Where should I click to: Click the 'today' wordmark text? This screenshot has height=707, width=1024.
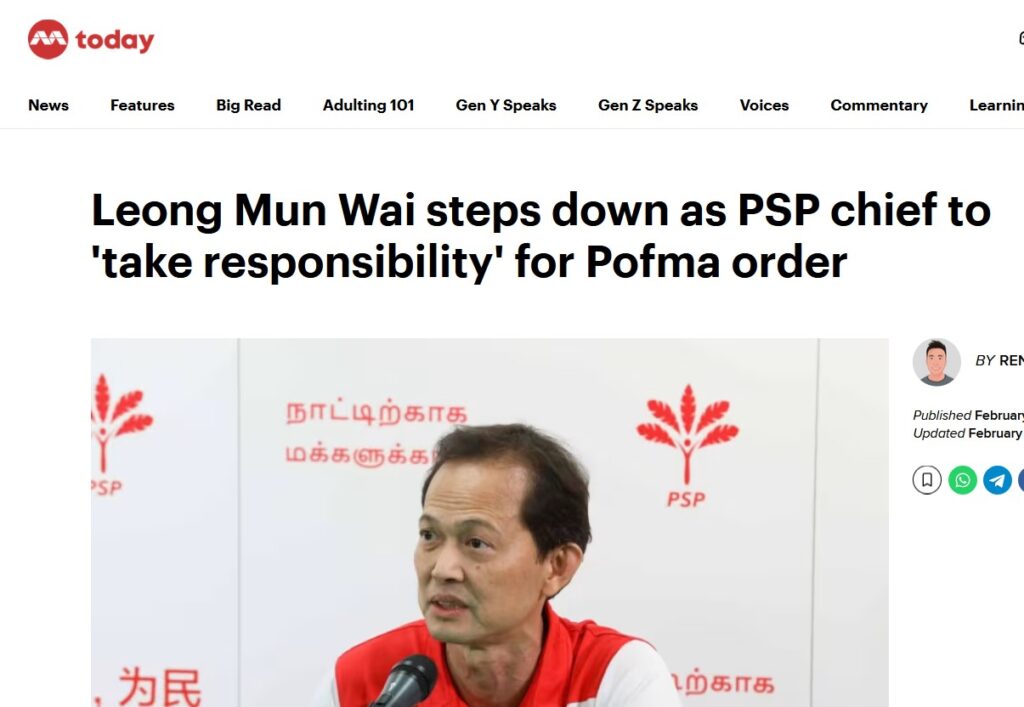point(115,40)
